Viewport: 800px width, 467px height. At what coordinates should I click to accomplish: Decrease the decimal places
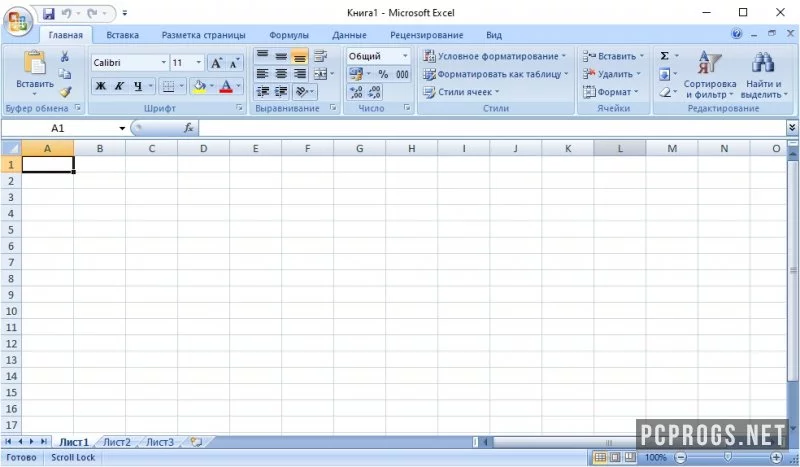(374, 92)
